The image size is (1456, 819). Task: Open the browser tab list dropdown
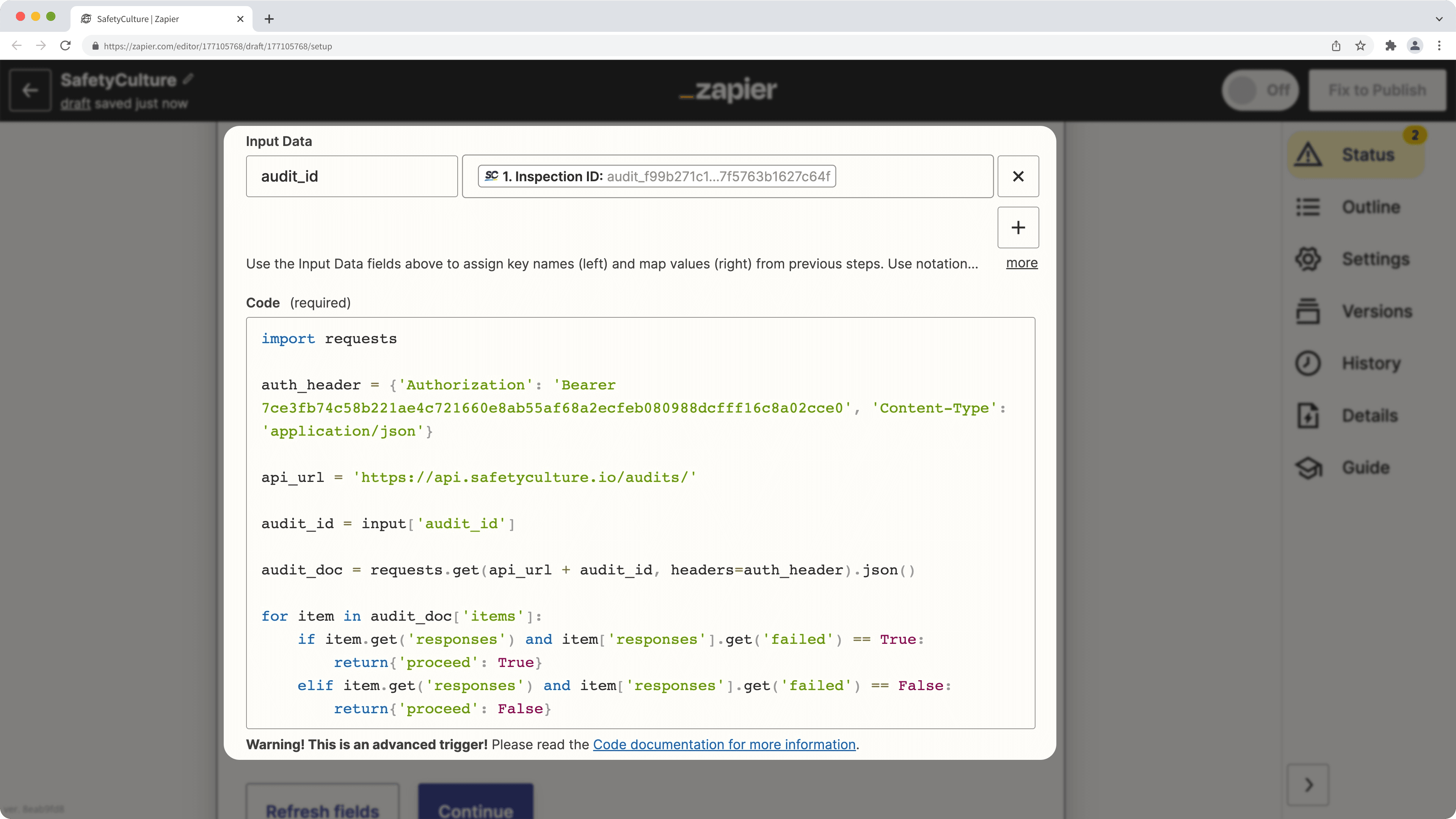(1439, 19)
